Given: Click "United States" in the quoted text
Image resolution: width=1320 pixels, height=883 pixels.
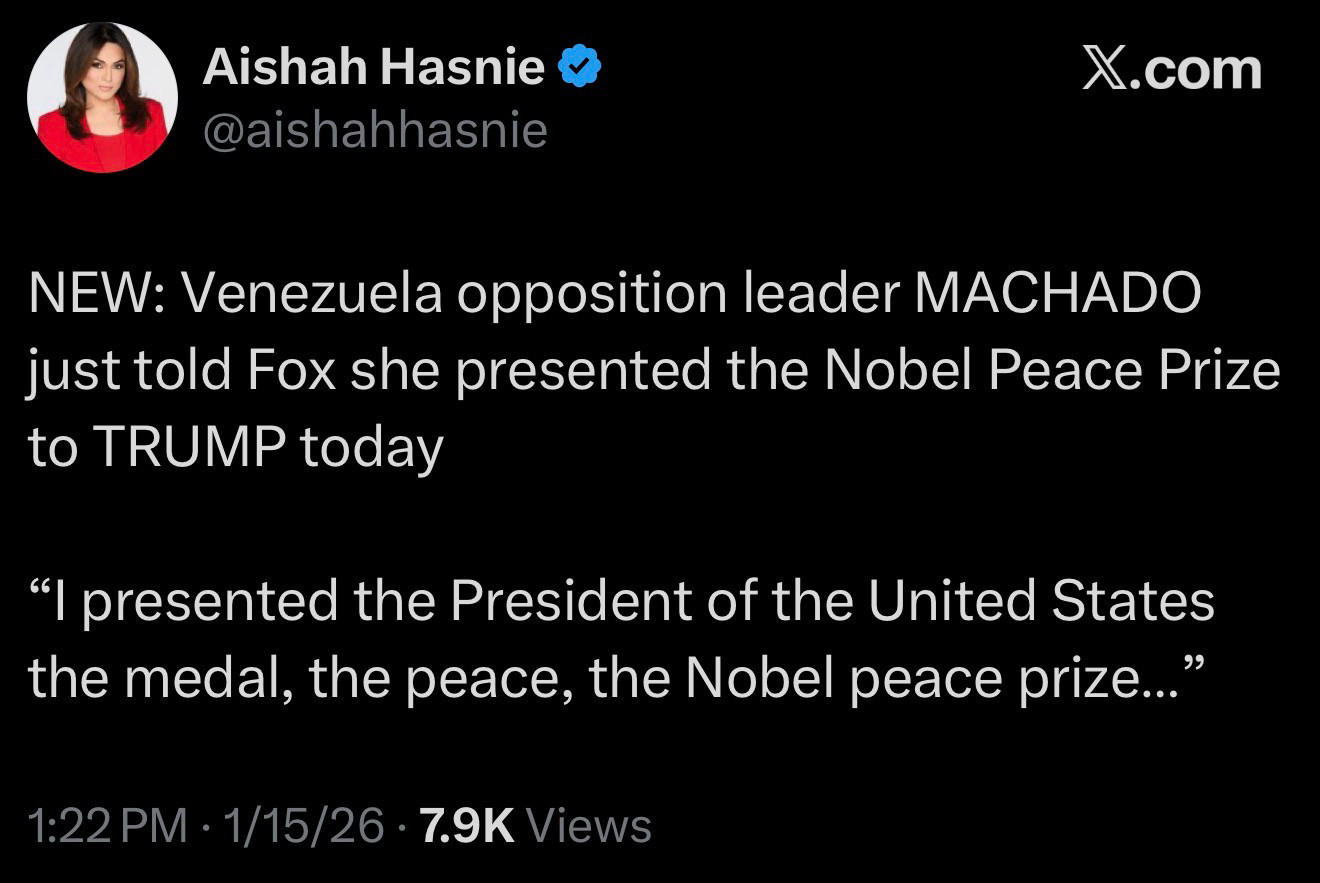Looking at the screenshot, I should (1040, 601).
